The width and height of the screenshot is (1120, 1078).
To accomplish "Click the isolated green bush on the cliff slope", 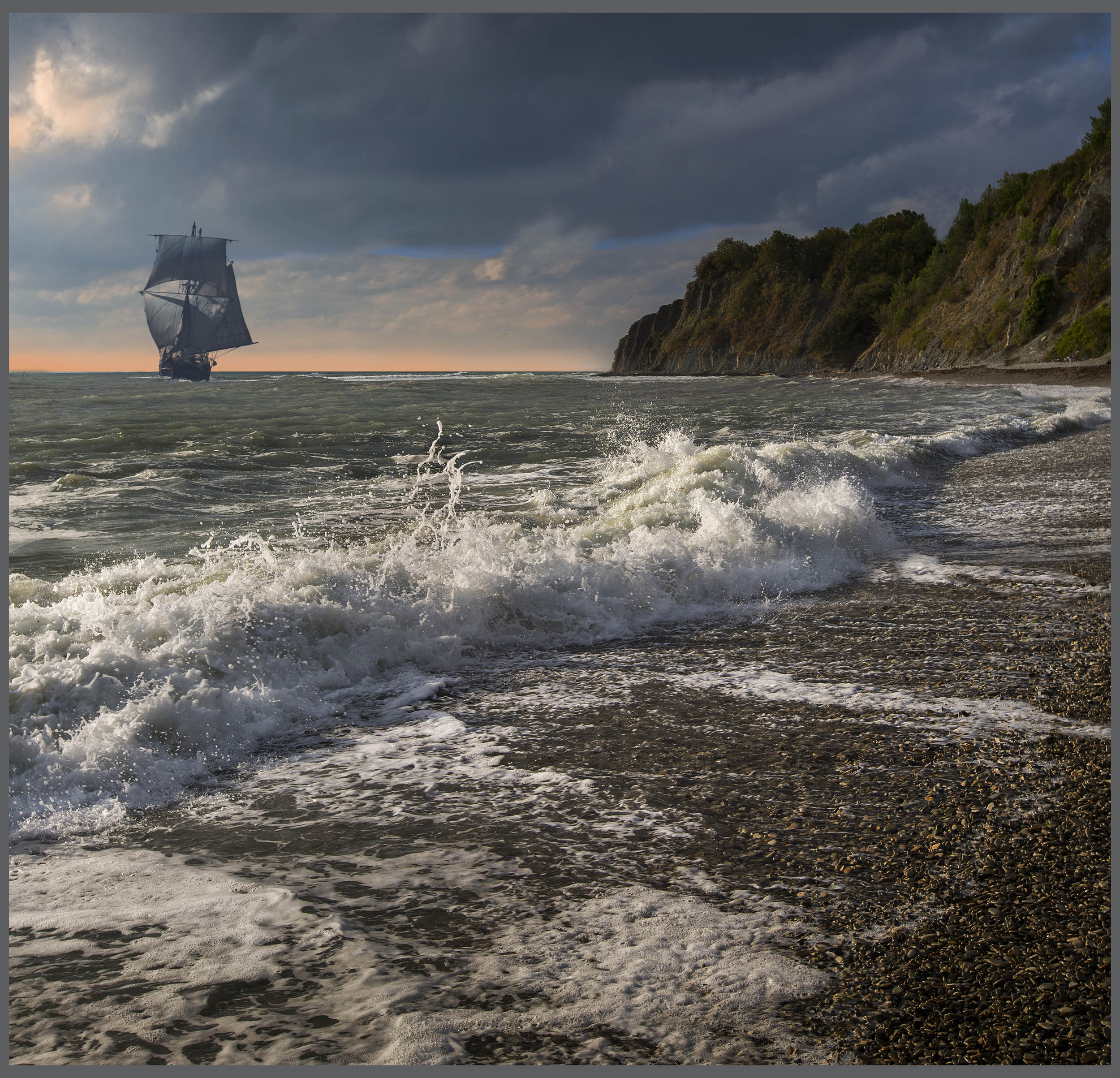I will [1038, 303].
